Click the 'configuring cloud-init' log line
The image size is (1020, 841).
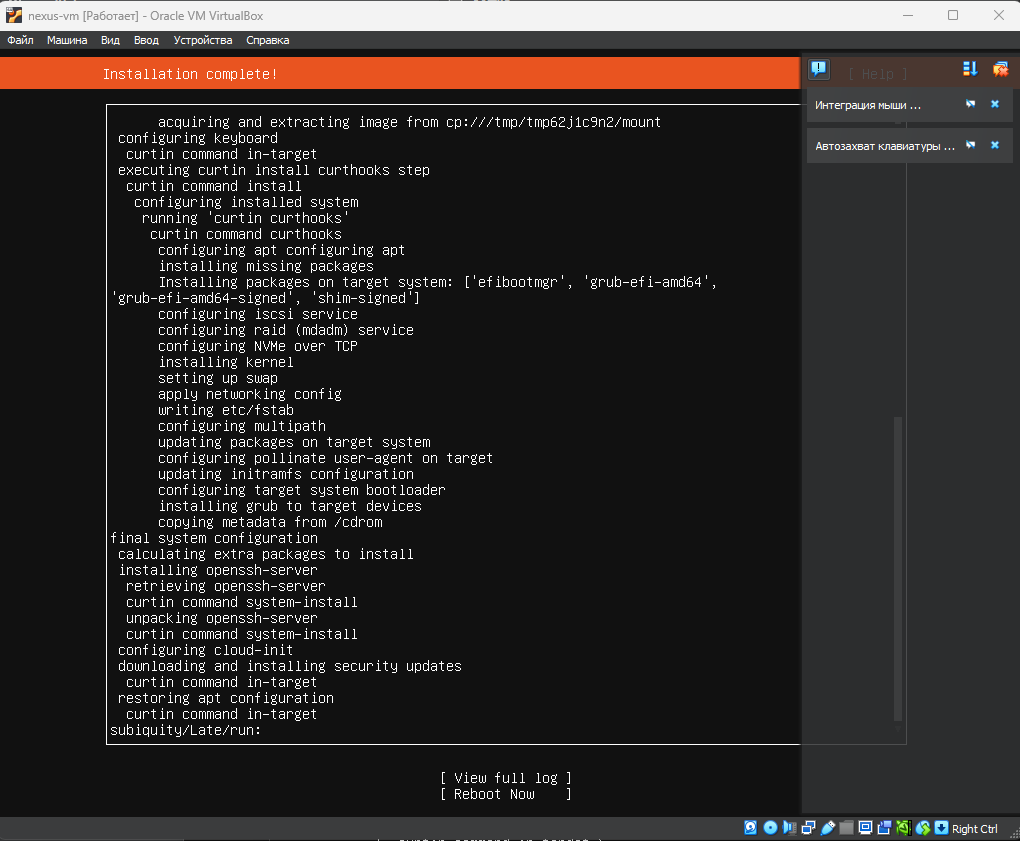pos(206,650)
